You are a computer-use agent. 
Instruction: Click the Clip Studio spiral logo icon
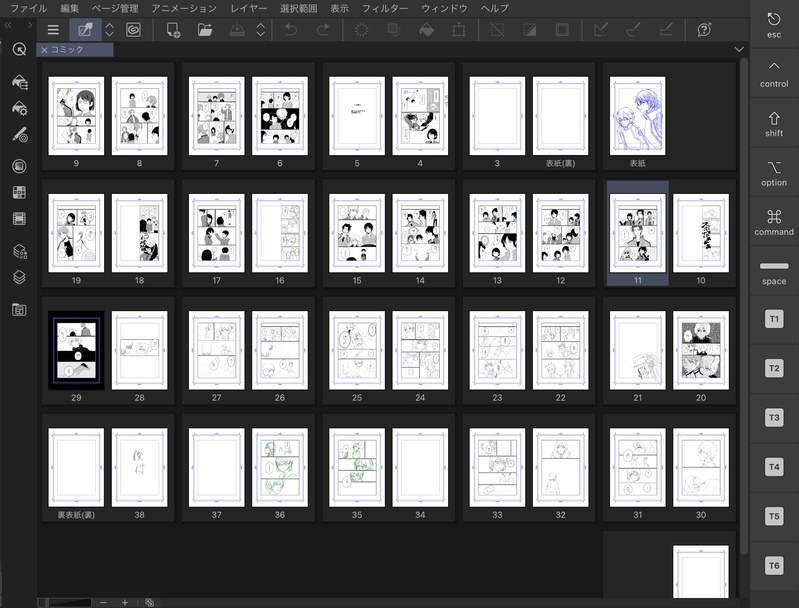pyautogui.click(x=133, y=30)
